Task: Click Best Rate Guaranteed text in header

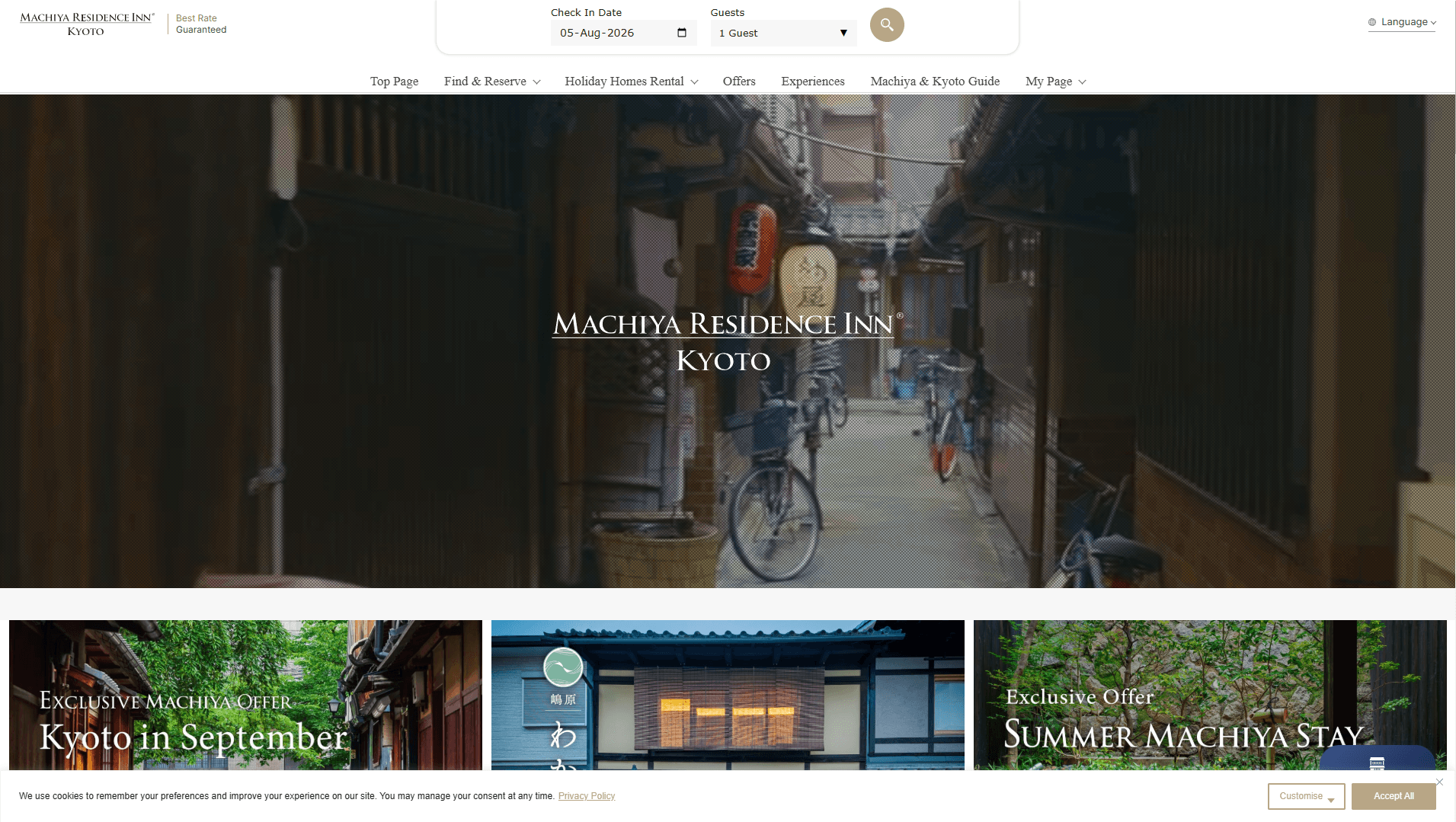Action: (201, 24)
